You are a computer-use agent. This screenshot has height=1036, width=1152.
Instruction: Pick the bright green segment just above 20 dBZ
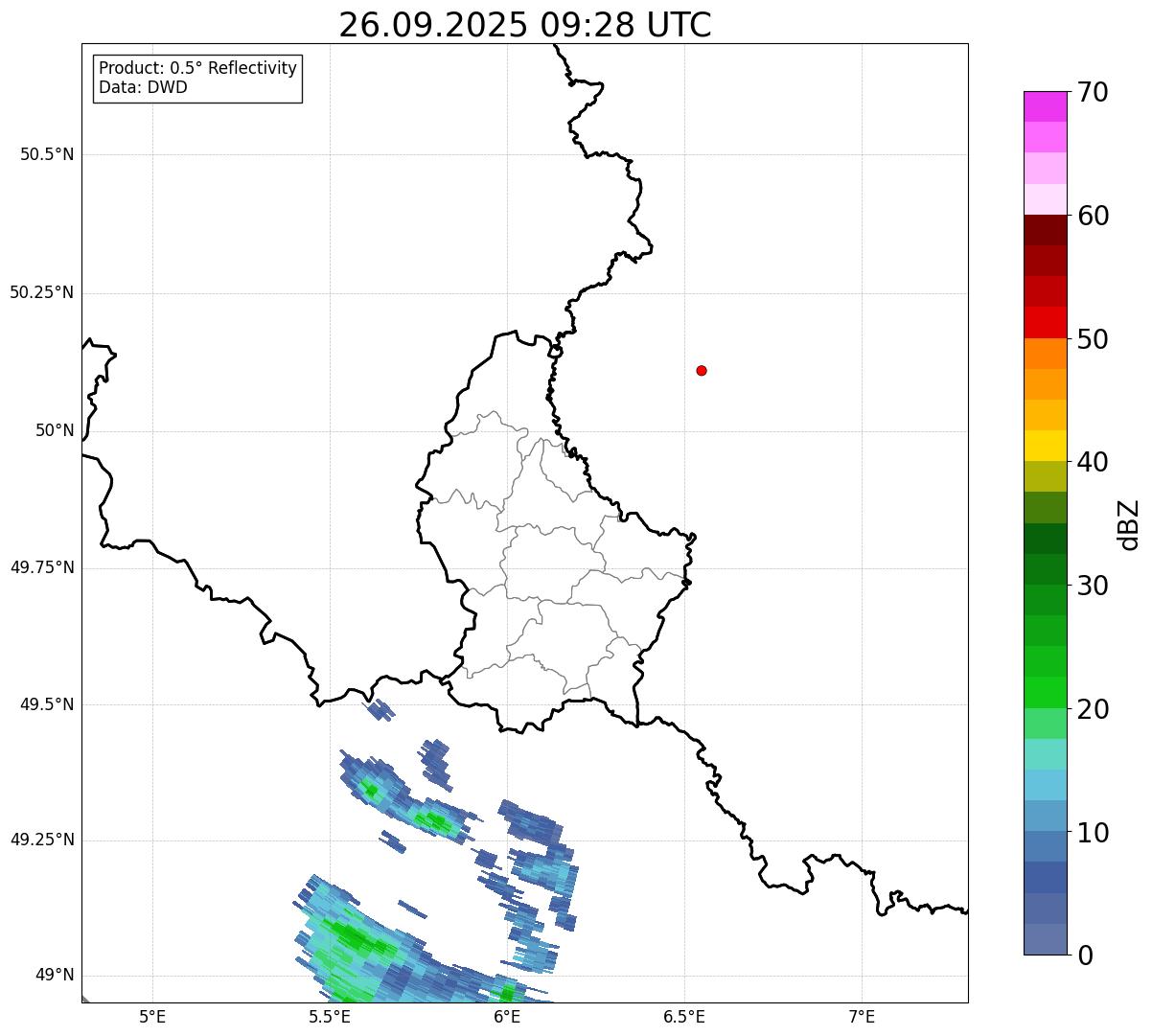pos(1046,693)
